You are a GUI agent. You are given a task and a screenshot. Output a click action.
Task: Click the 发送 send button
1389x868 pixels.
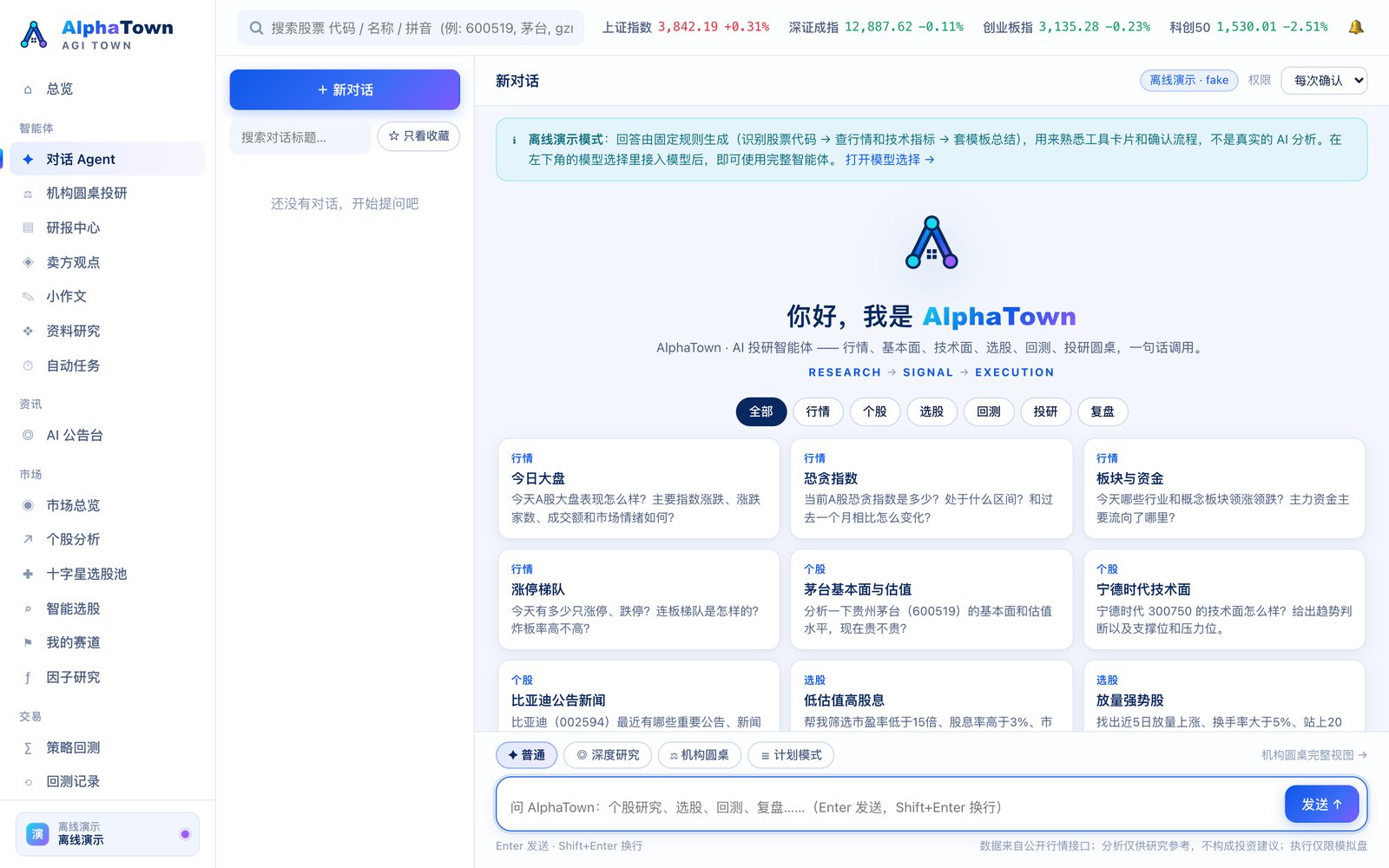tap(1321, 805)
